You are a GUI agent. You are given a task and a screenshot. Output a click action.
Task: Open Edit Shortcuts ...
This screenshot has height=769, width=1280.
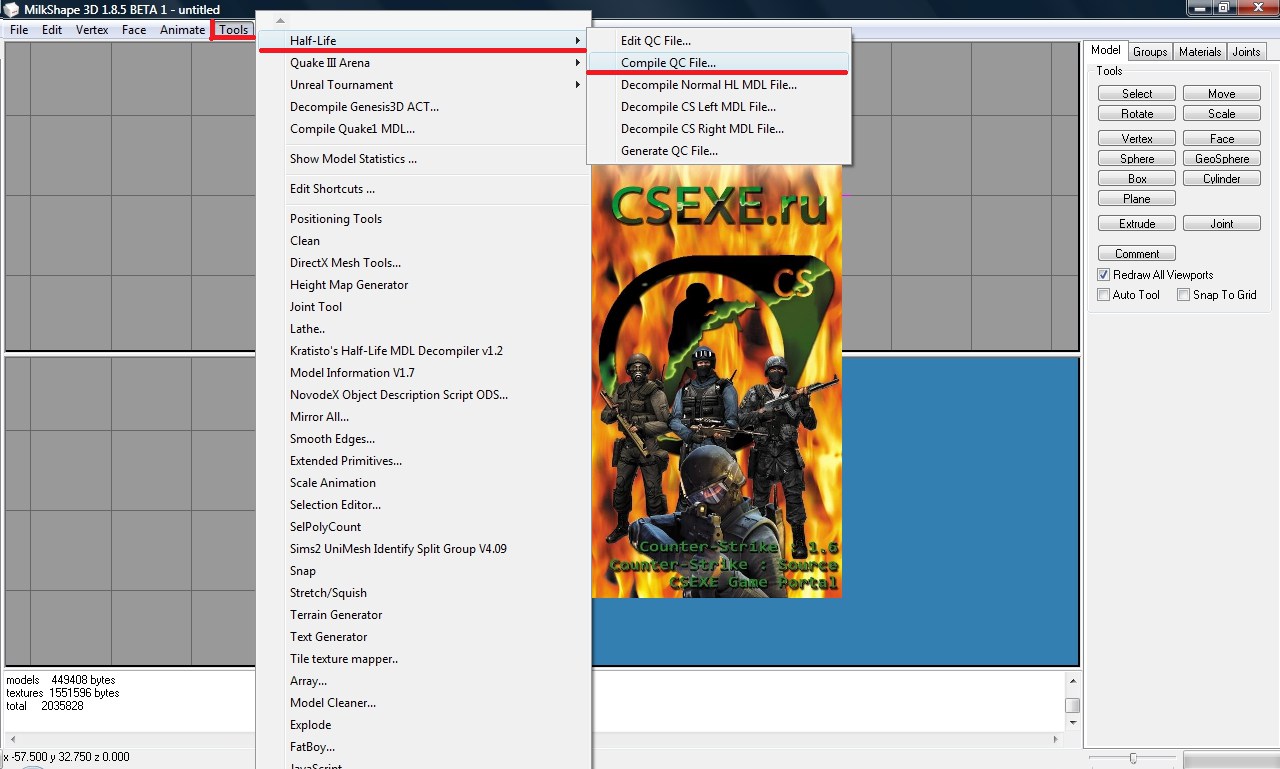[x=423, y=189]
